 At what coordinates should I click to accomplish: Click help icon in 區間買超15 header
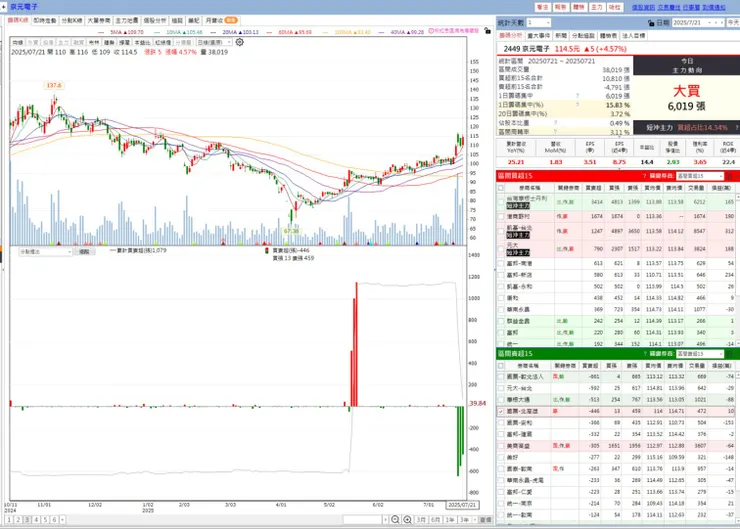pyautogui.click(x=645, y=176)
